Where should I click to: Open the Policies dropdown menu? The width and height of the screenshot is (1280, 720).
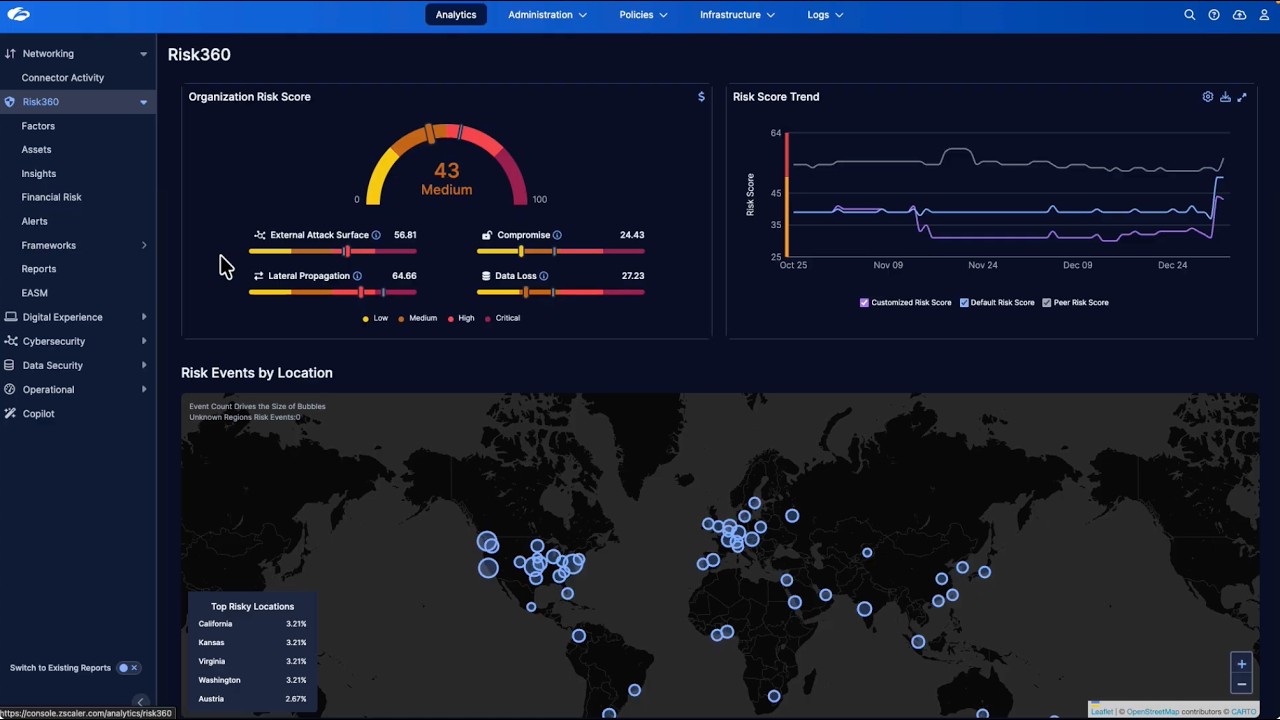[643, 15]
